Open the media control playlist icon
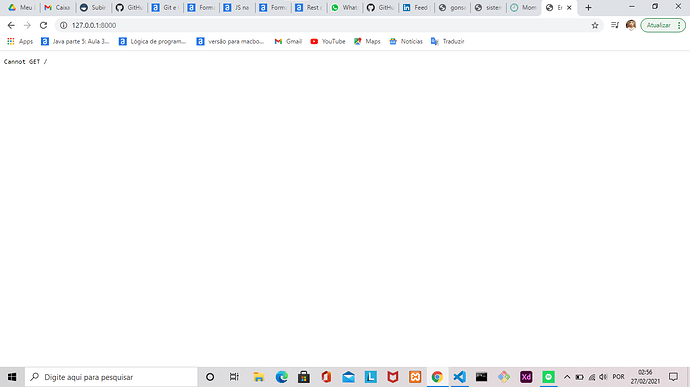This screenshot has width=690, height=387. tap(615, 26)
